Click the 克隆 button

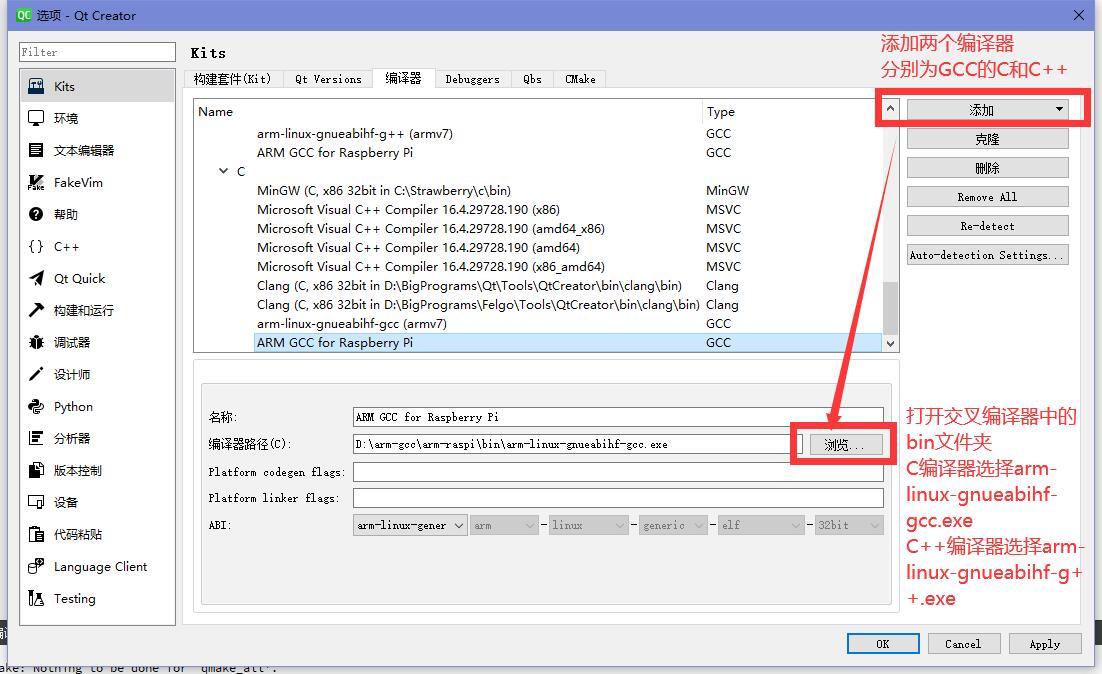pos(987,139)
